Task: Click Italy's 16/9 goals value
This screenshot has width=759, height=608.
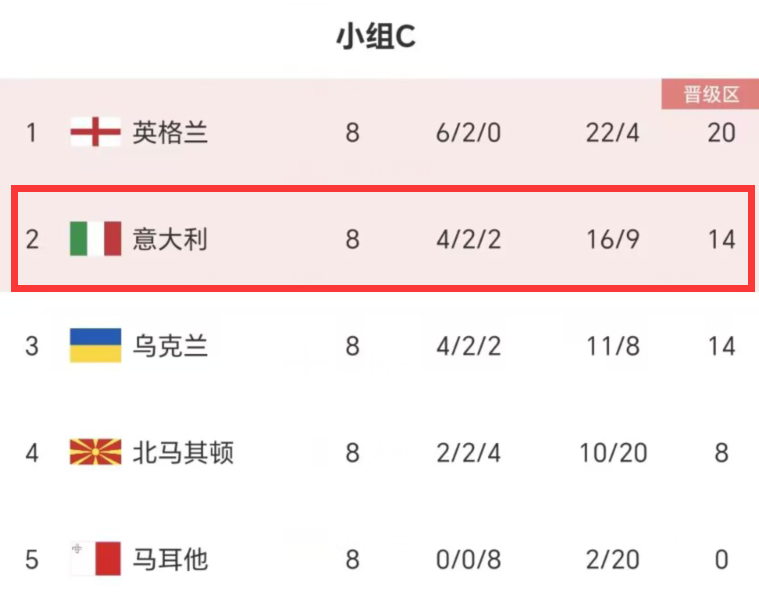Action: (x=612, y=239)
